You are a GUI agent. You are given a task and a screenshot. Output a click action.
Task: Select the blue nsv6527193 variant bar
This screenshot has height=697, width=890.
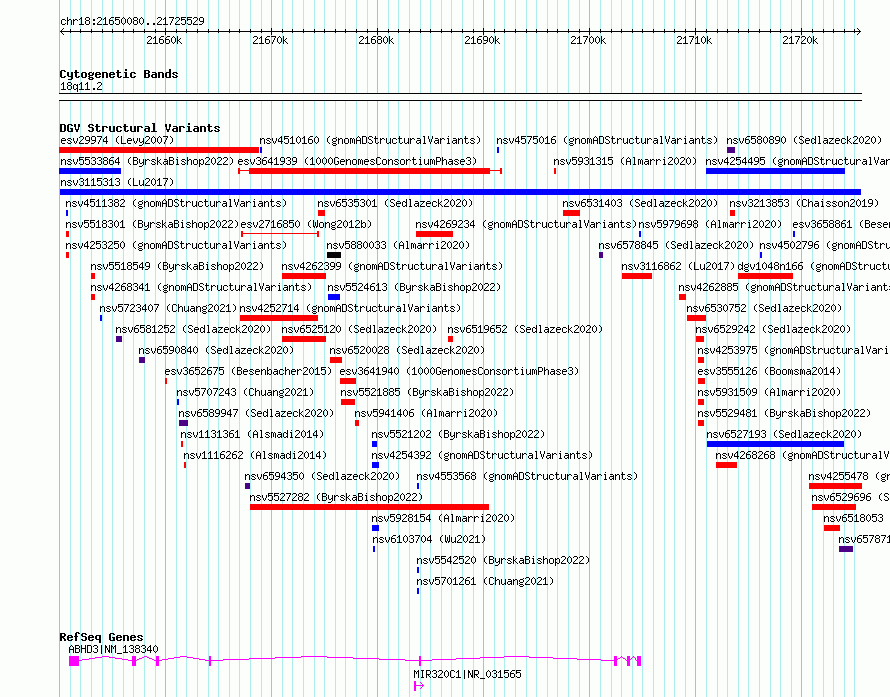(775, 444)
